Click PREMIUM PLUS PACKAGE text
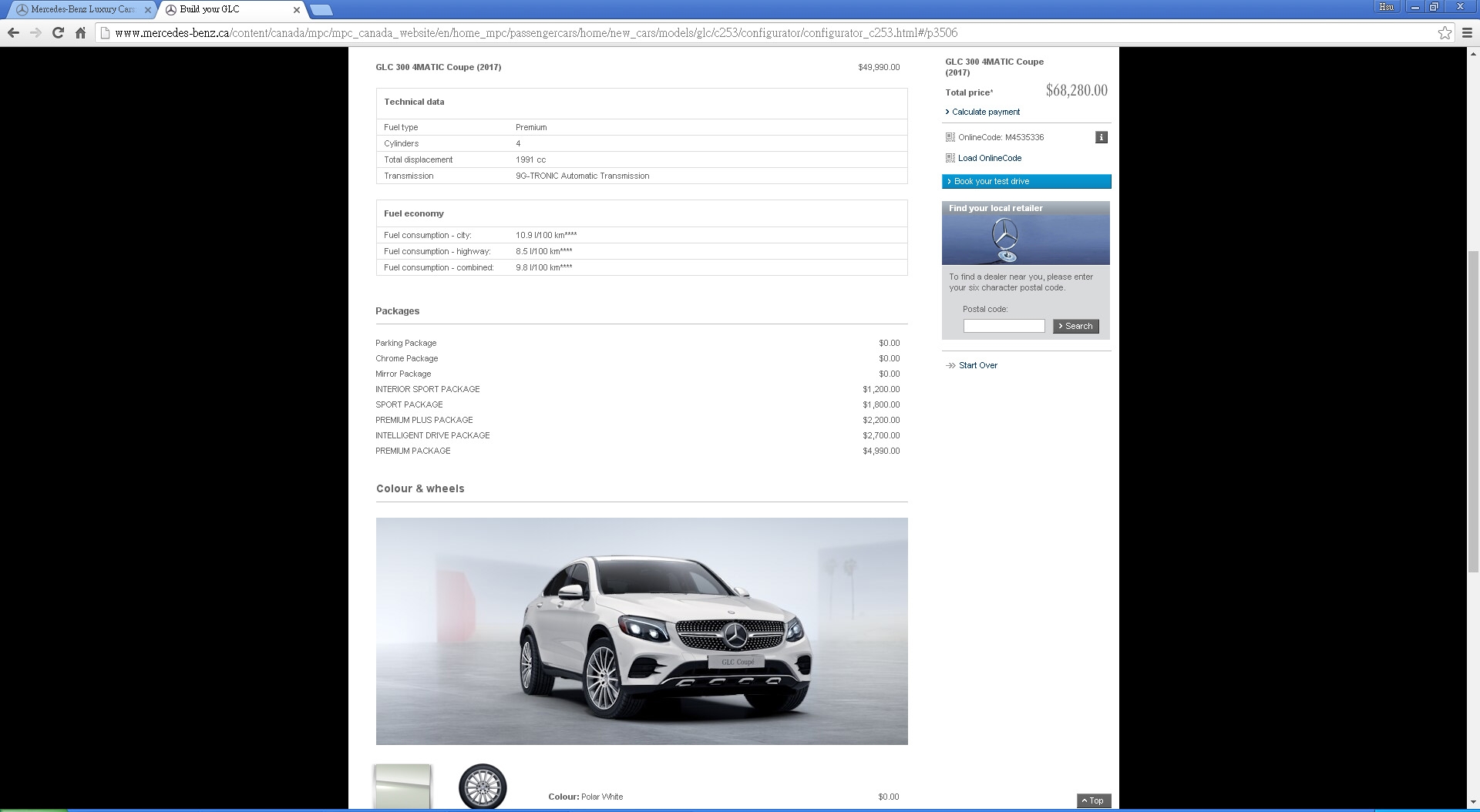This screenshot has height=812, width=1480. coord(424,420)
